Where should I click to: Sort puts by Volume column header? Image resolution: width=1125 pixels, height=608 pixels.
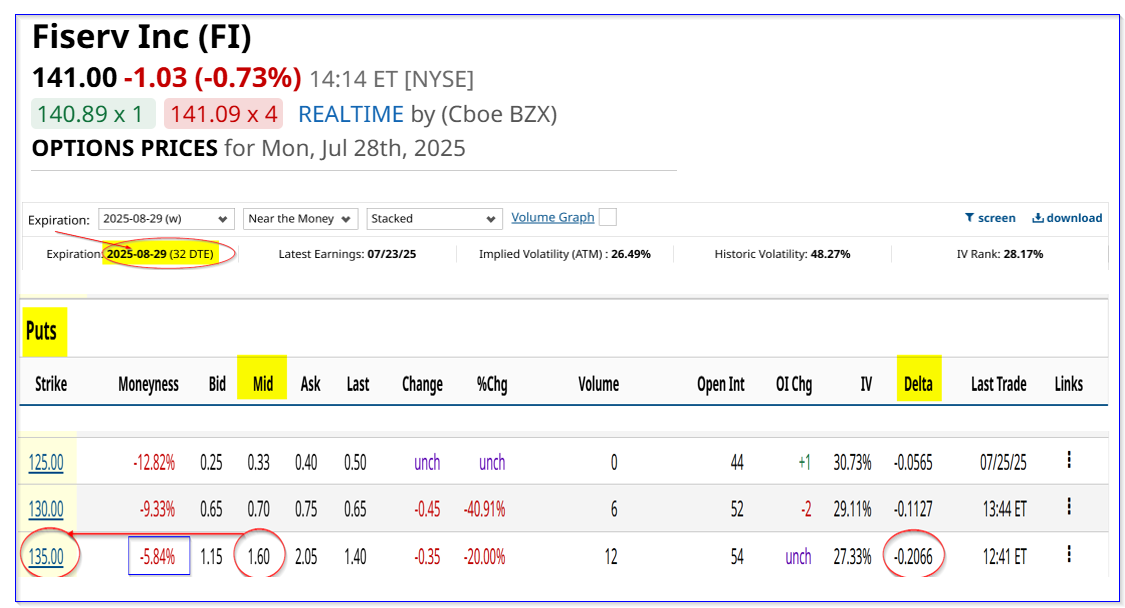click(598, 384)
